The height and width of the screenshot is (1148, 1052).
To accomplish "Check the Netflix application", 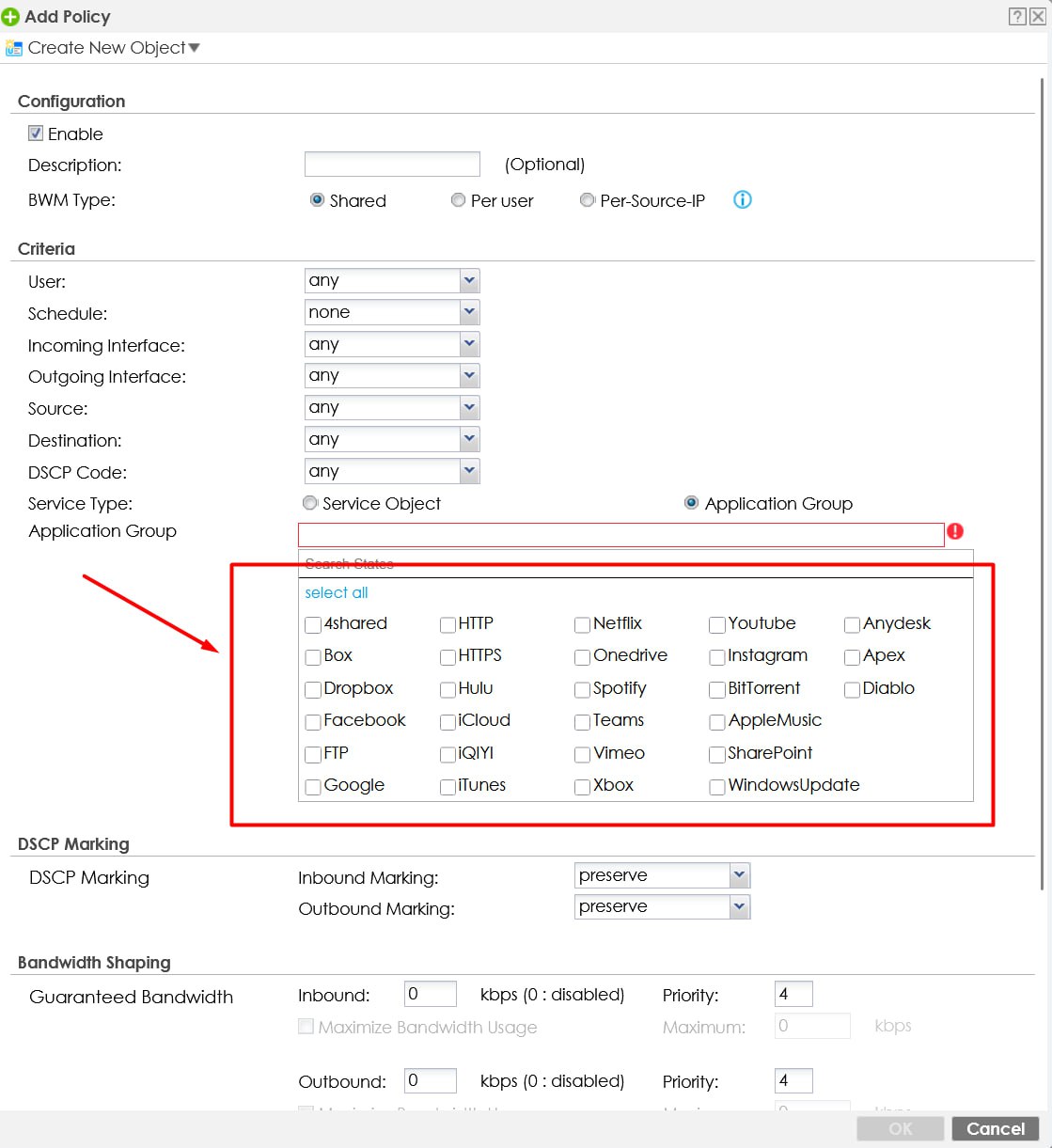I will [x=582, y=625].
